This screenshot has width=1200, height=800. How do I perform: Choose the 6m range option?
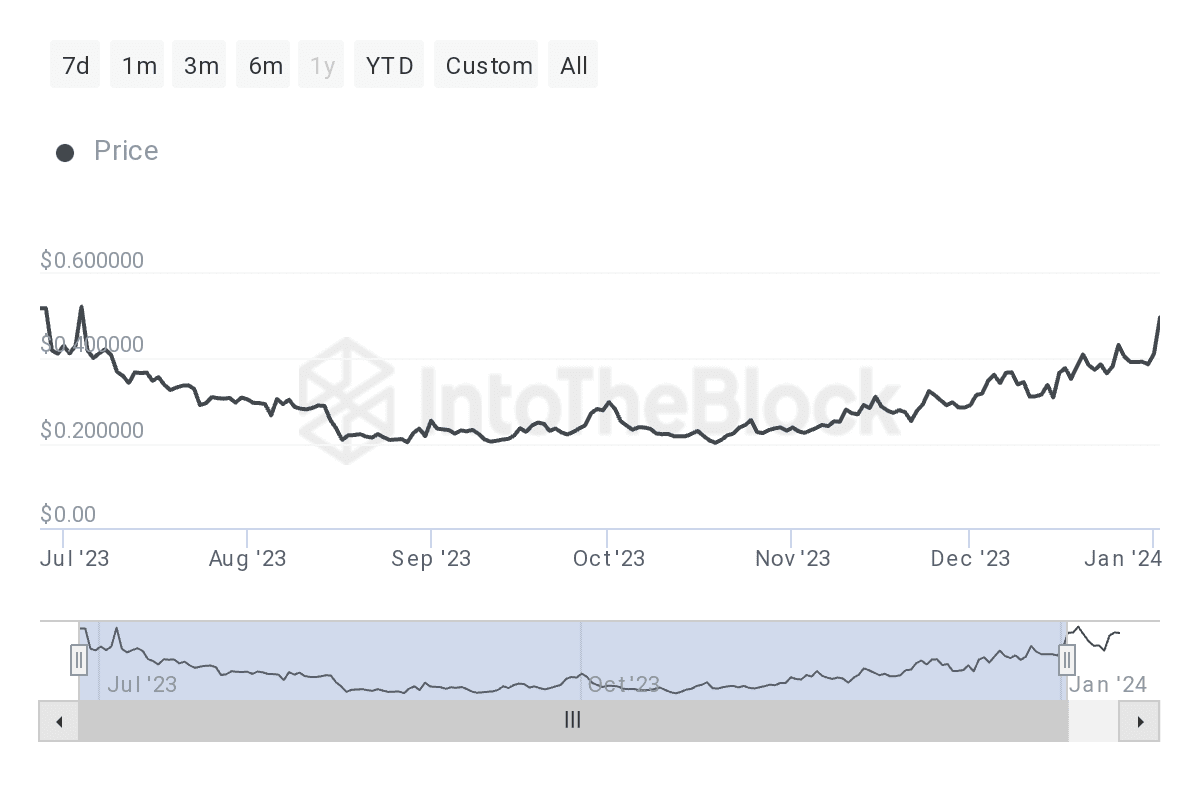click(263, 64)
